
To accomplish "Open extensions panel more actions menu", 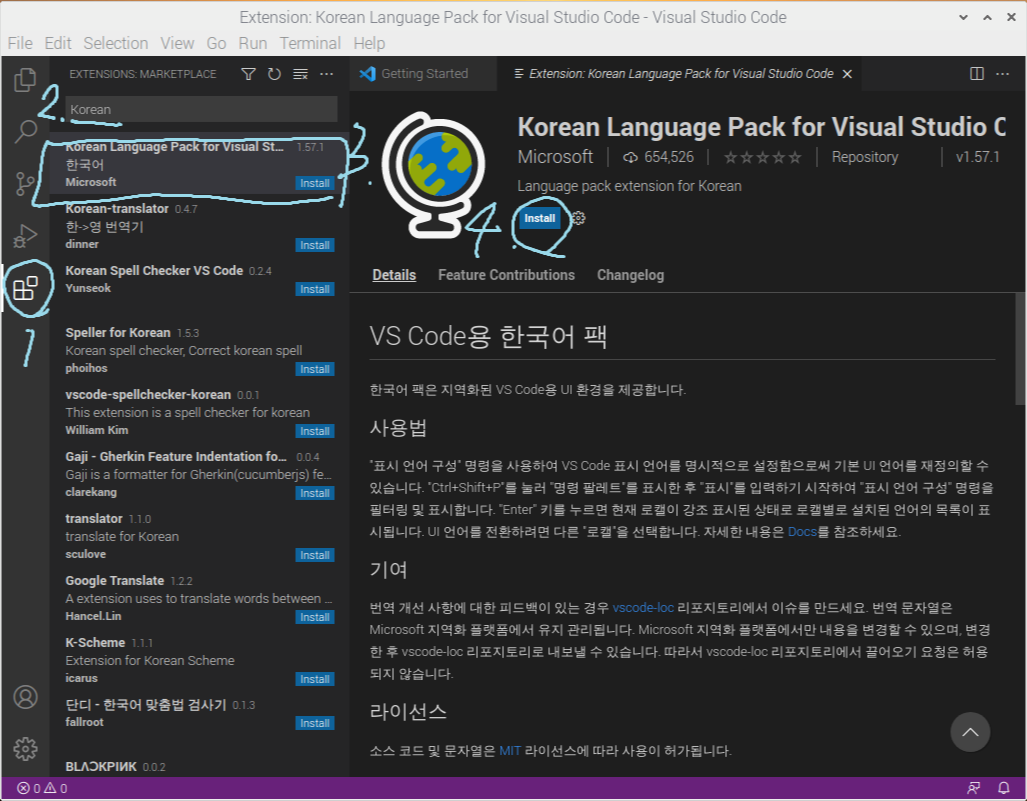I will tap(326, 74).
